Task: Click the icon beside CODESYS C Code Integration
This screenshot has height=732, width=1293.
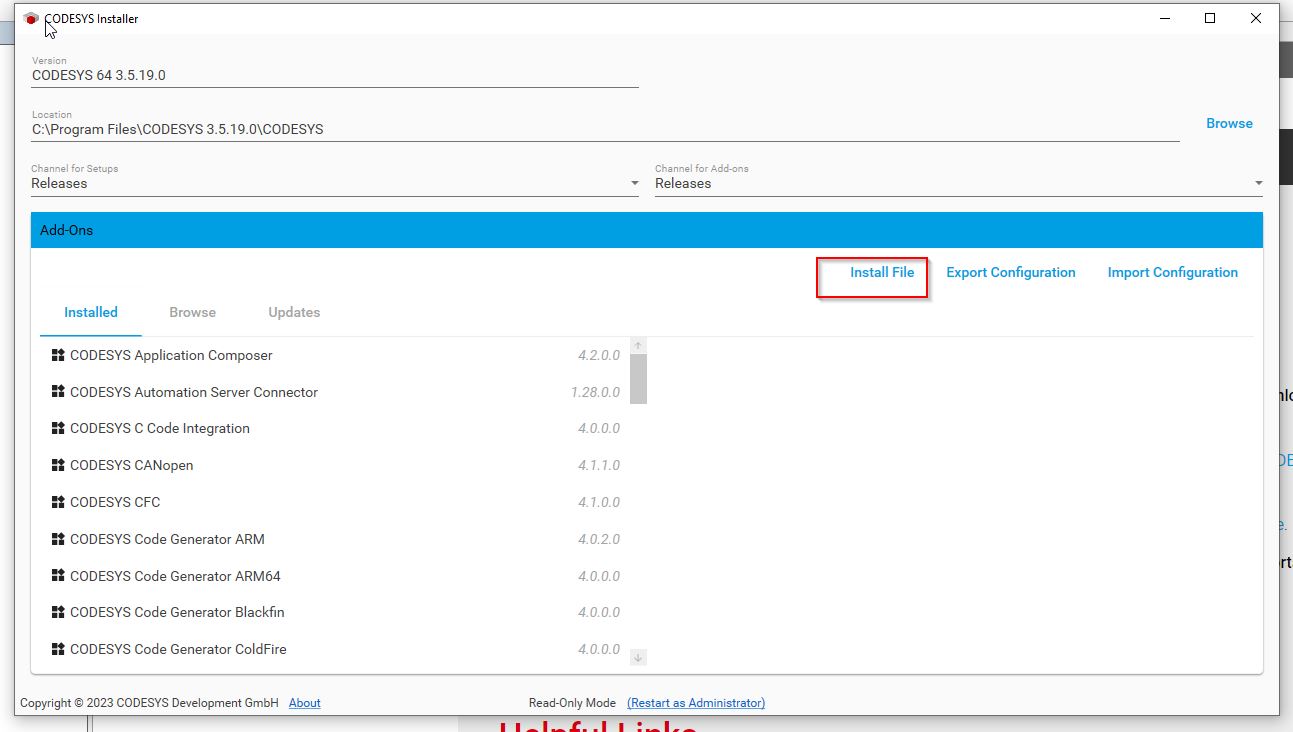Action: click(x=58, y=428)
